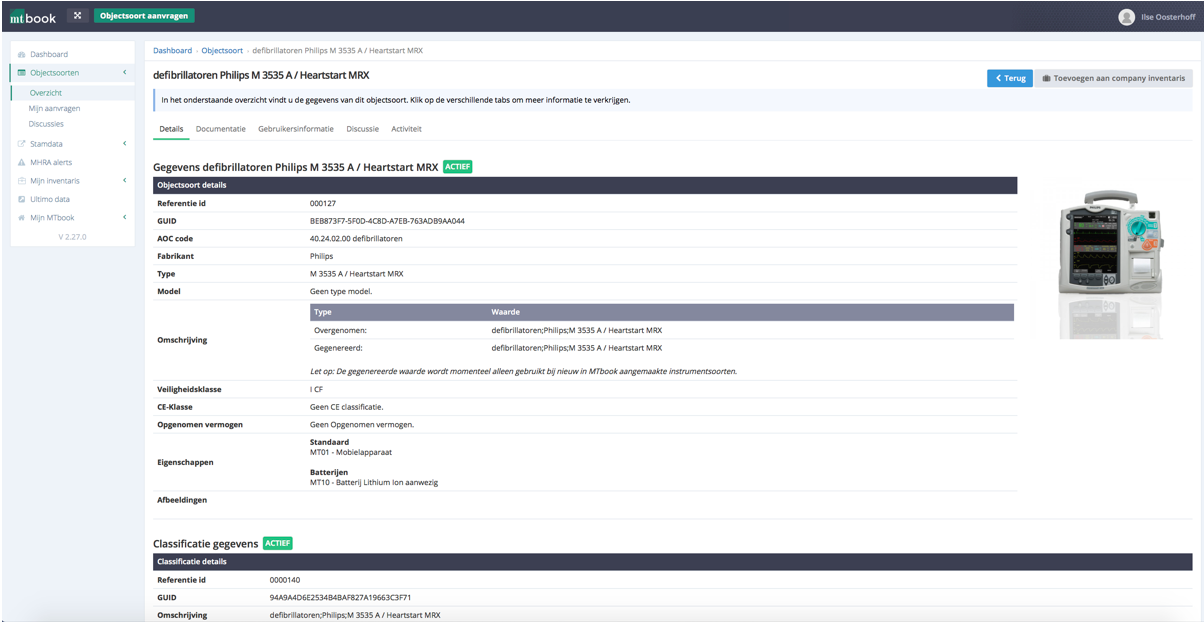The image size is (1204, 622).
Task: Open the Documentatie tab
Action: click(220, 129)
